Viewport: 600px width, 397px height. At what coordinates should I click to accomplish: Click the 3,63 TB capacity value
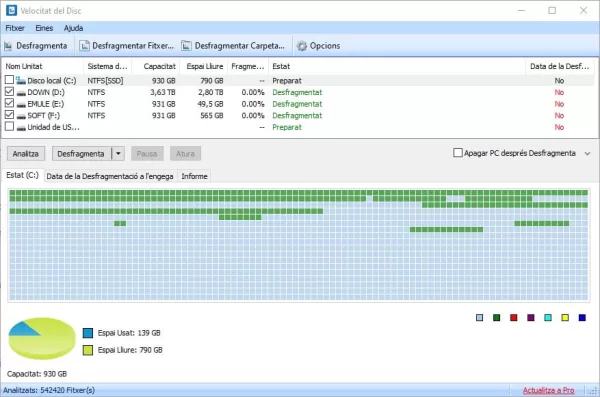[163, 92]
